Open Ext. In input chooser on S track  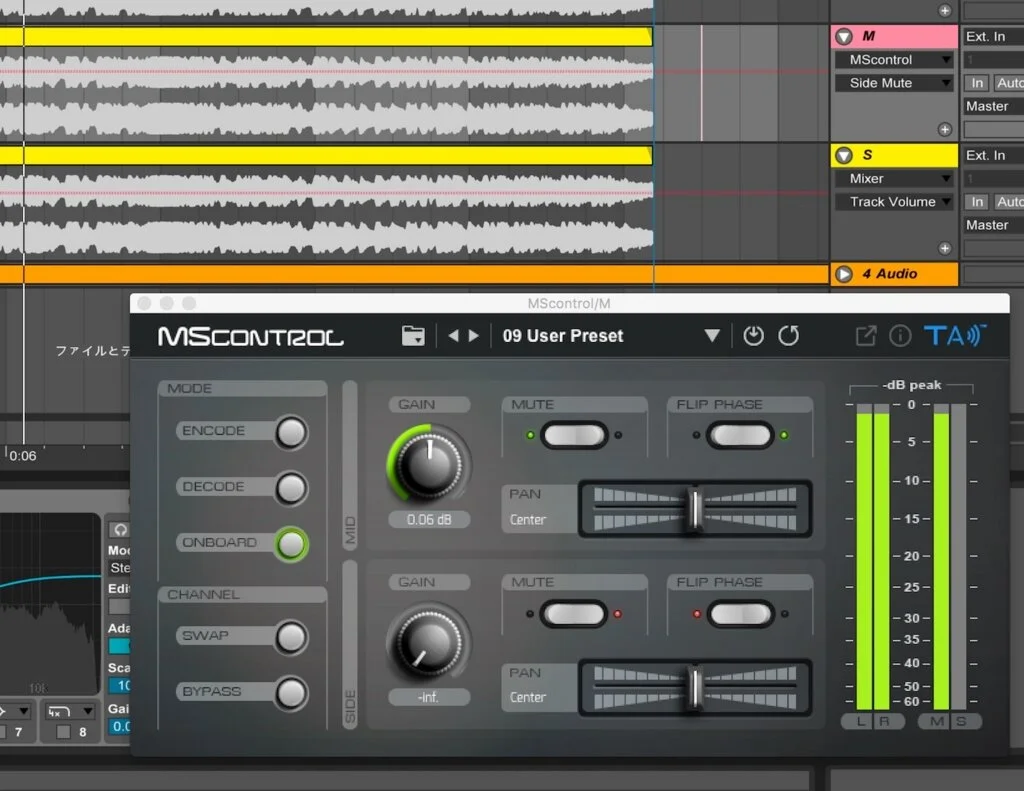(993, 155)
